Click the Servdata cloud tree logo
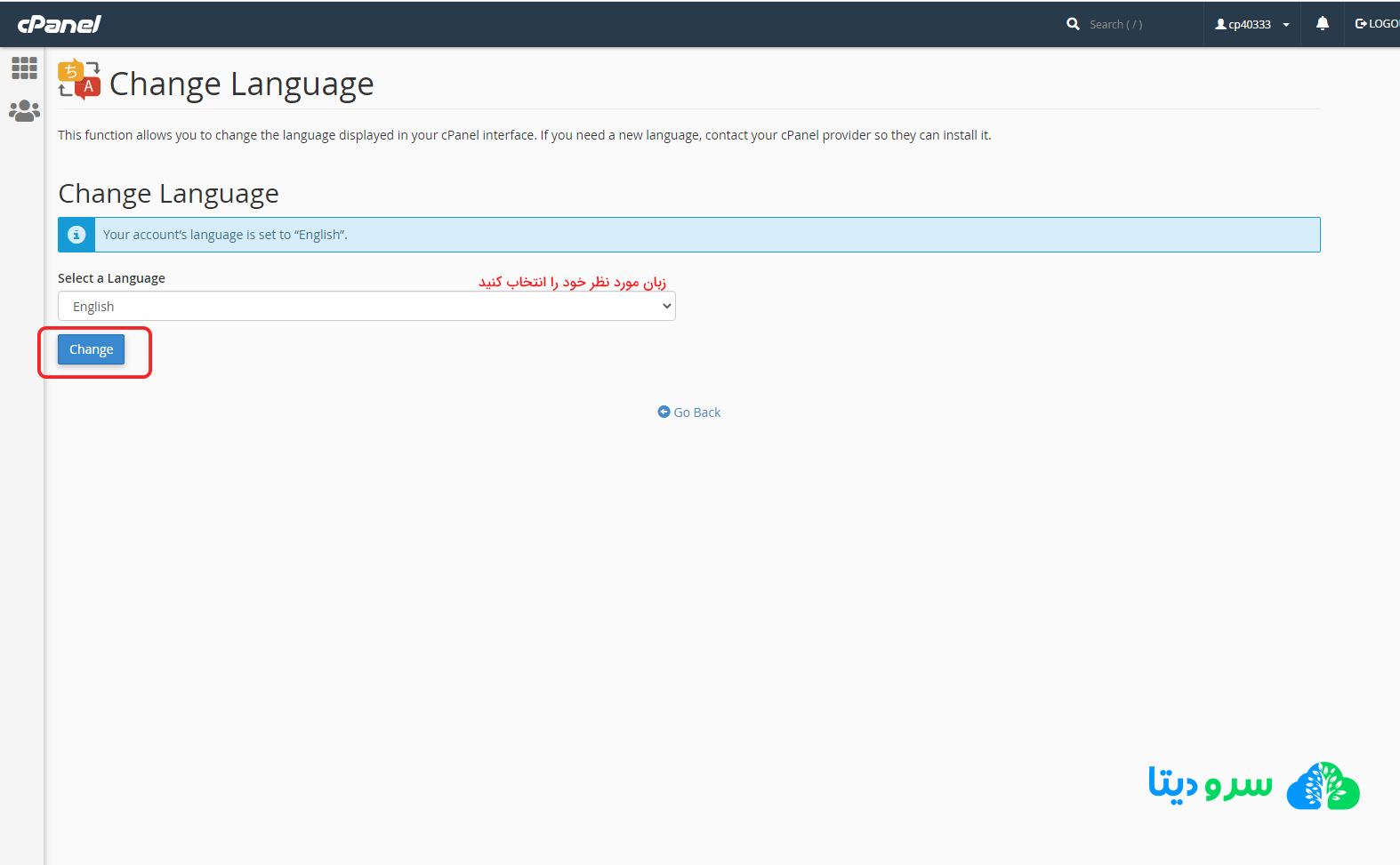The width and height of the screenshot is (1400, 865). (1323, 786)
